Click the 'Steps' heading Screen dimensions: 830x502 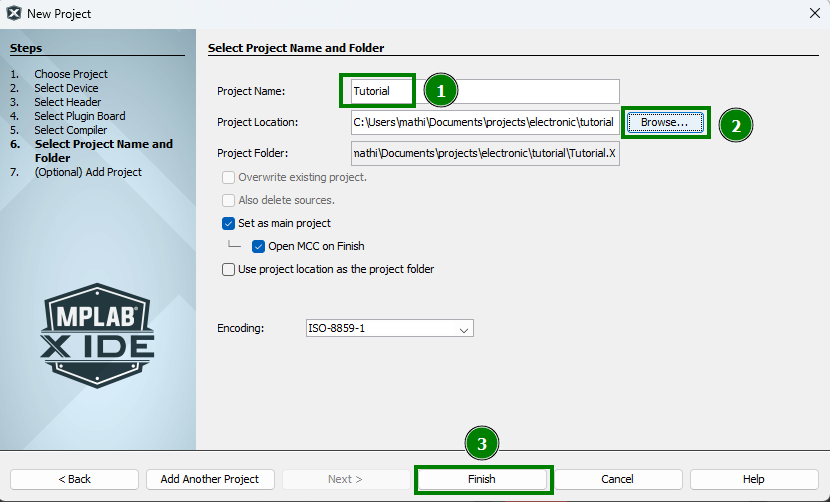[x=26, y=48]
